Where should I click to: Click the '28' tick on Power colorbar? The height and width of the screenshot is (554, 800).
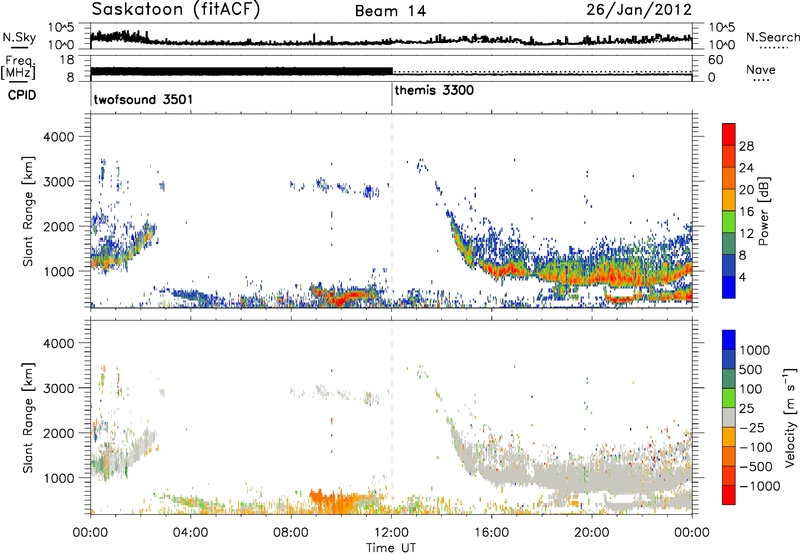click(x=746, y=146)
